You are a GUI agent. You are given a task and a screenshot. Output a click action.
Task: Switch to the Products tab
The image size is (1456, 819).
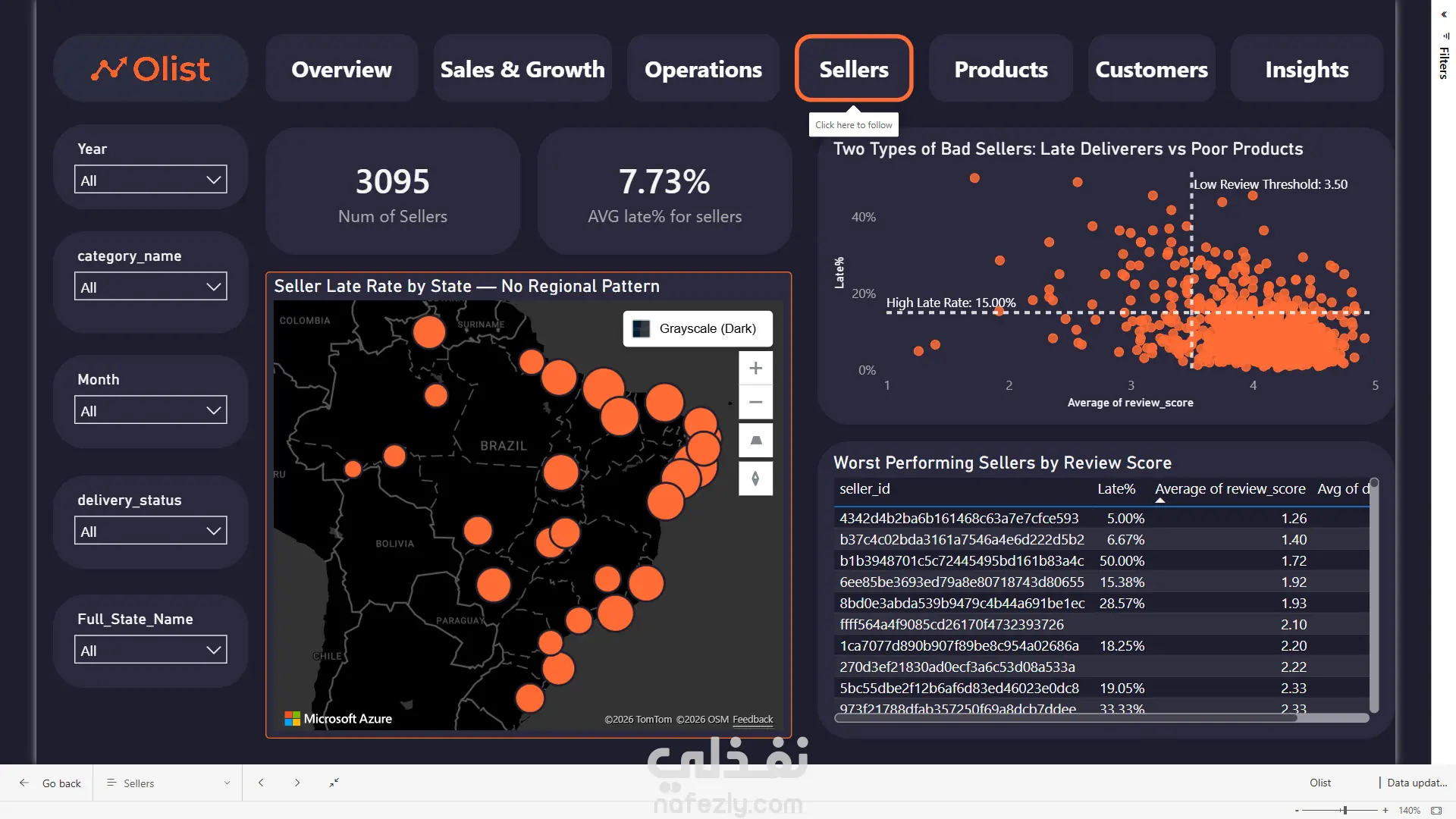click(x=1000, y=69)
